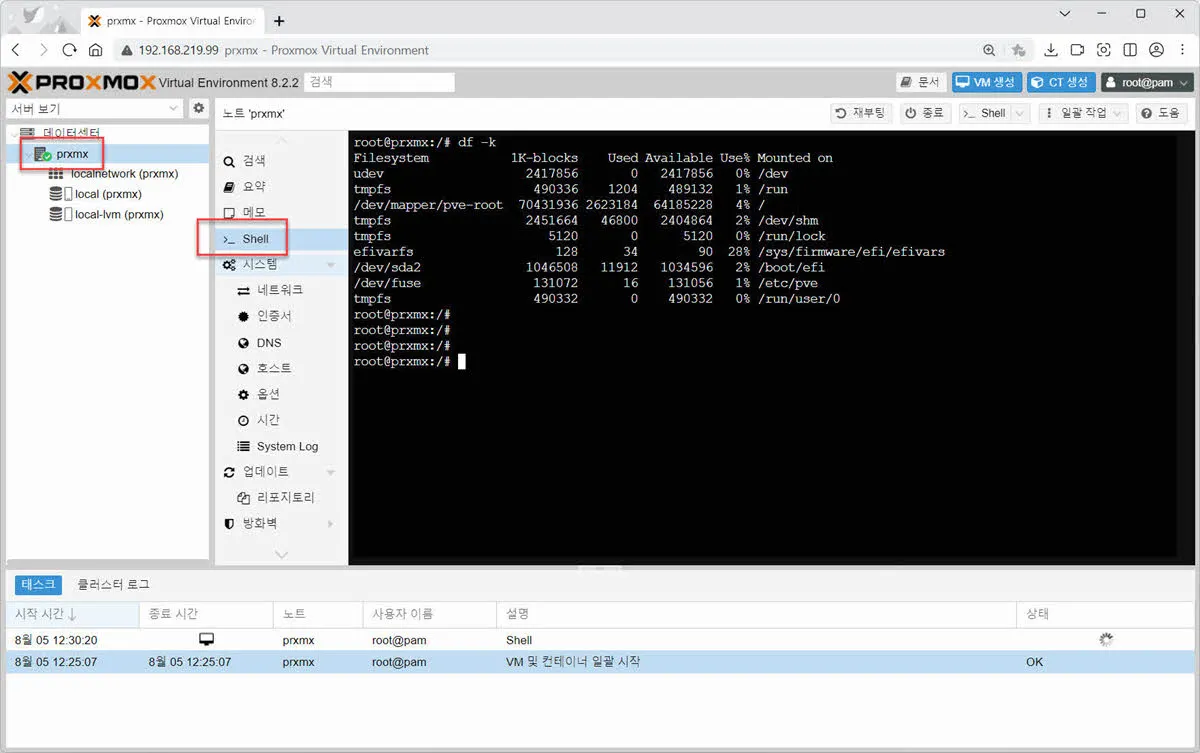This screenshot has width=1200, height=753.
Task: Collapse the 시스템 section arrow
Action: pyautogui.click(x=331, y=265)
